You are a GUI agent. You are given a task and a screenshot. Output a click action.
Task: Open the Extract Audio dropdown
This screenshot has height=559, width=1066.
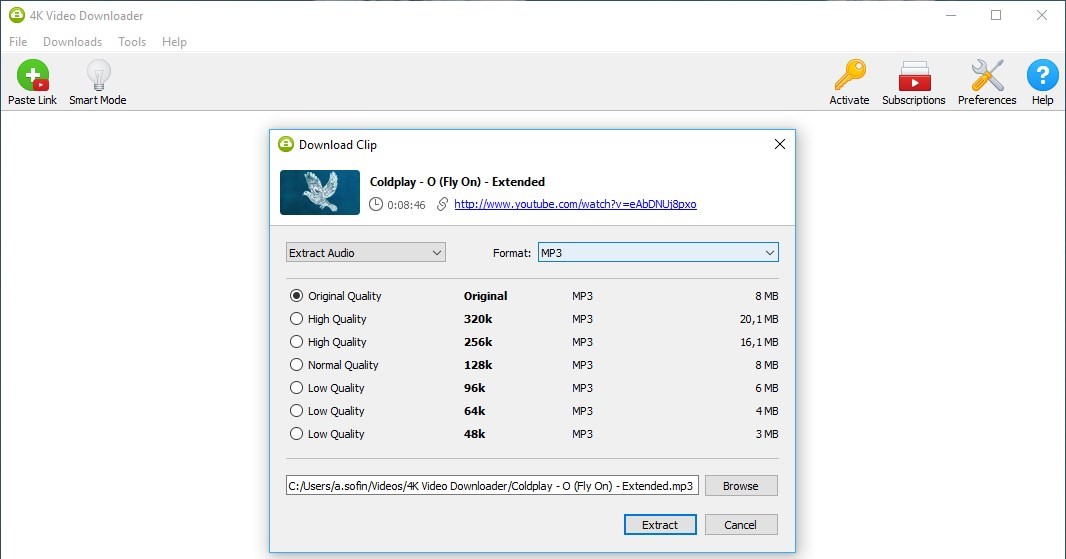tap(366, 252)
